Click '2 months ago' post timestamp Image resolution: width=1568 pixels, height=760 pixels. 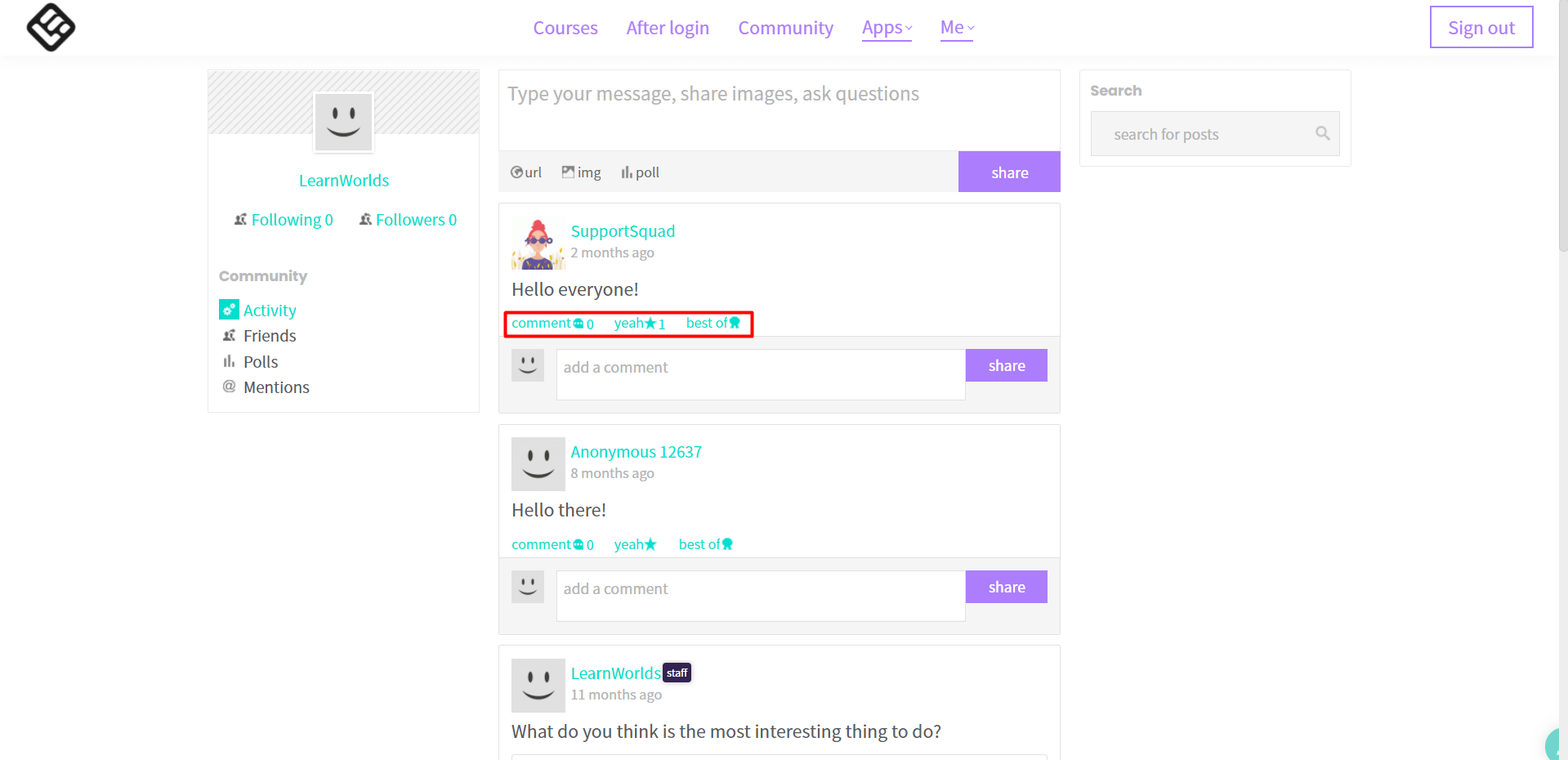point(612,253)
